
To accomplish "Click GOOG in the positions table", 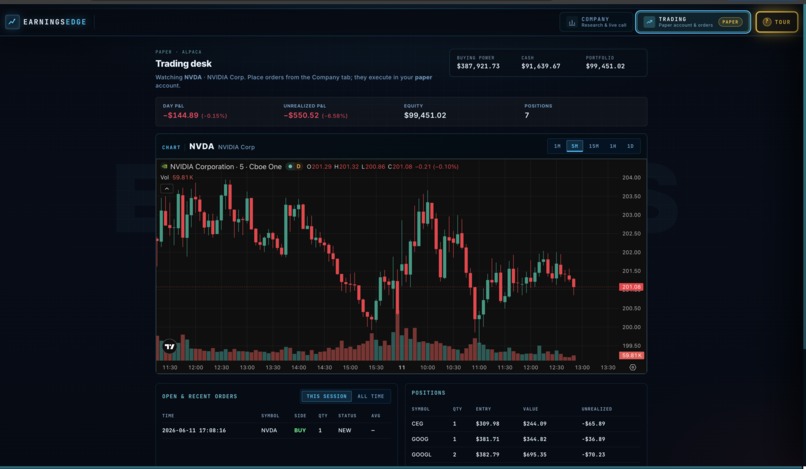I will [420, 439].
